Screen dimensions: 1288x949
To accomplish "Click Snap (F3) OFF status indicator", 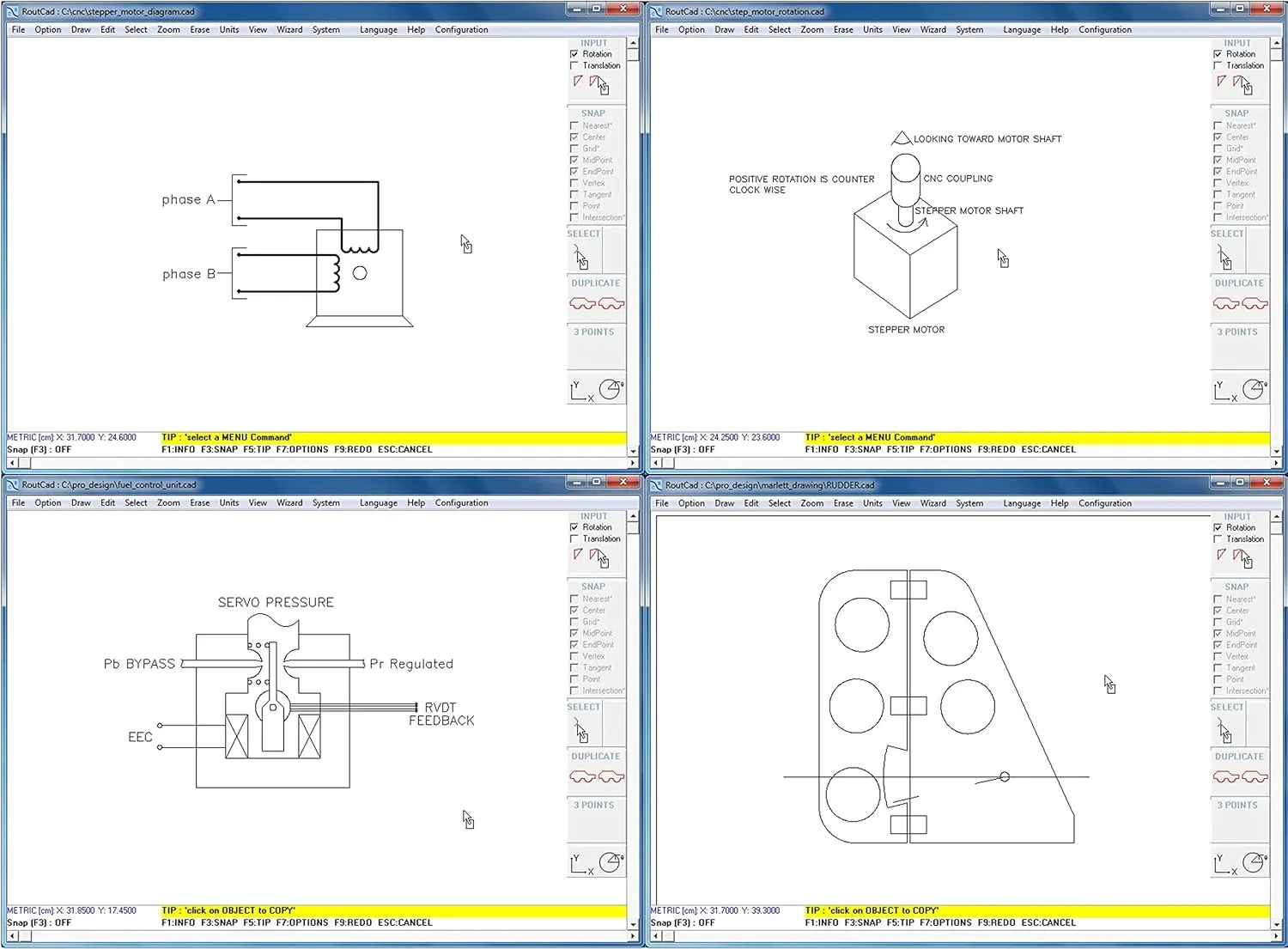I will [x=39, y=448].
